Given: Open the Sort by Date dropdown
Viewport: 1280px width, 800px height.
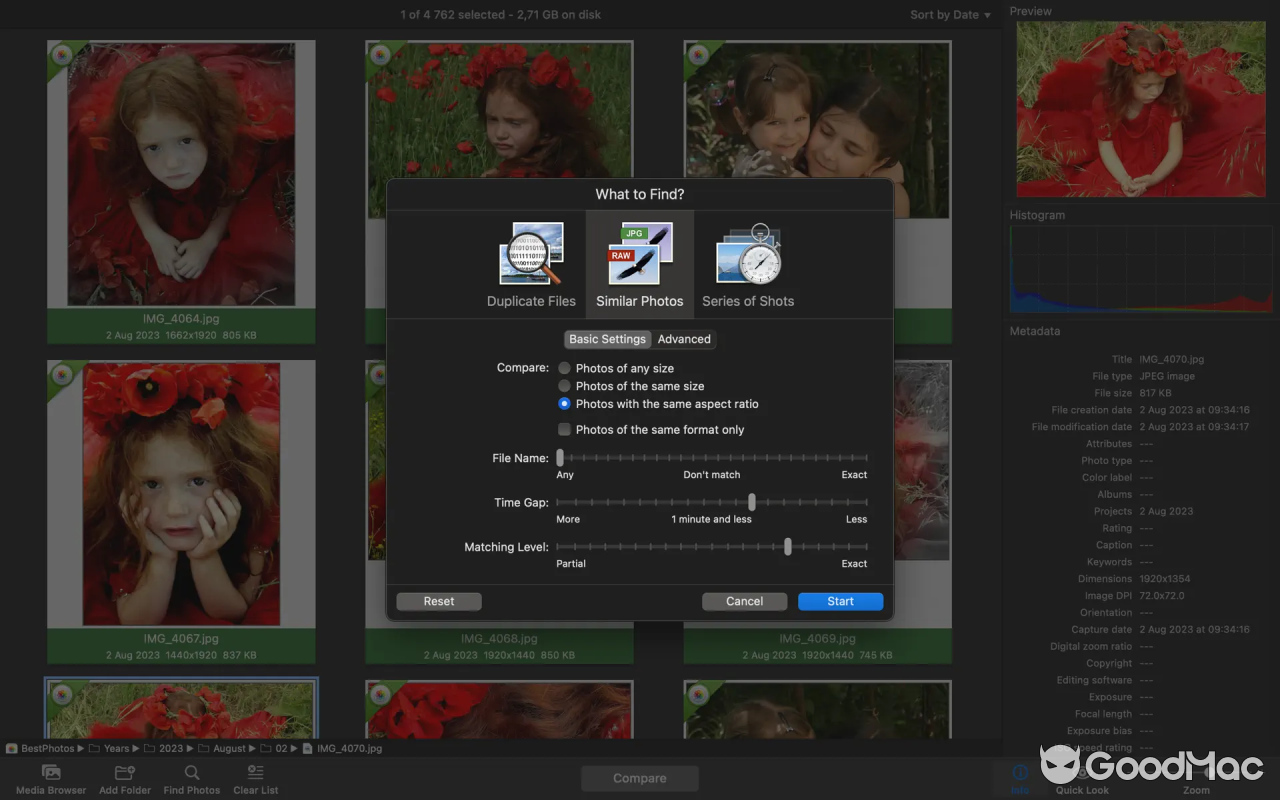Looking at the screenshot, I should tap(947, 14).
